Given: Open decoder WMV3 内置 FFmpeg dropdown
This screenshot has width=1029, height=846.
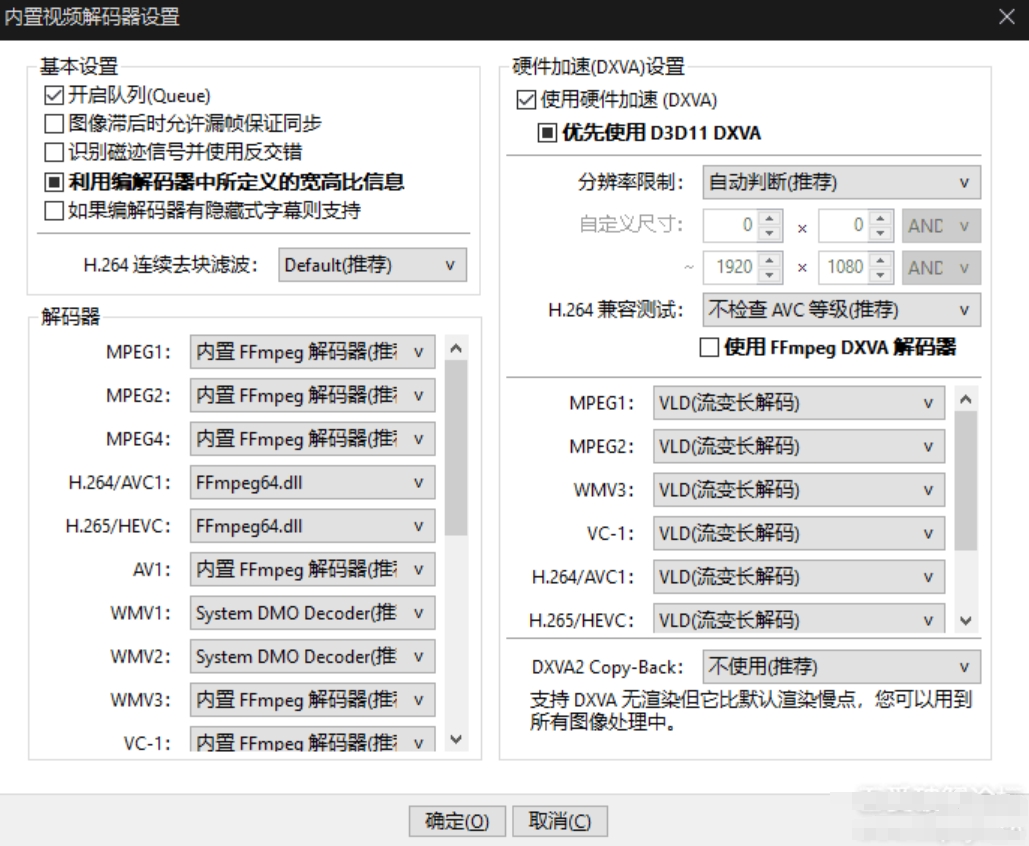Looking at the screenshot, I should point(312,700).
